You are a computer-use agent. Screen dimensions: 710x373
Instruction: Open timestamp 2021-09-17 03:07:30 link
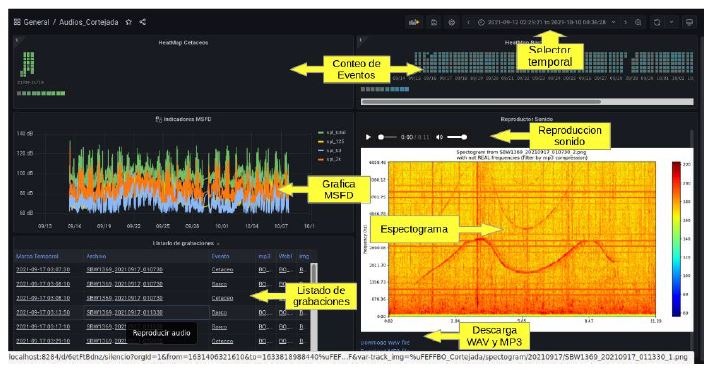tap(43, 270)
